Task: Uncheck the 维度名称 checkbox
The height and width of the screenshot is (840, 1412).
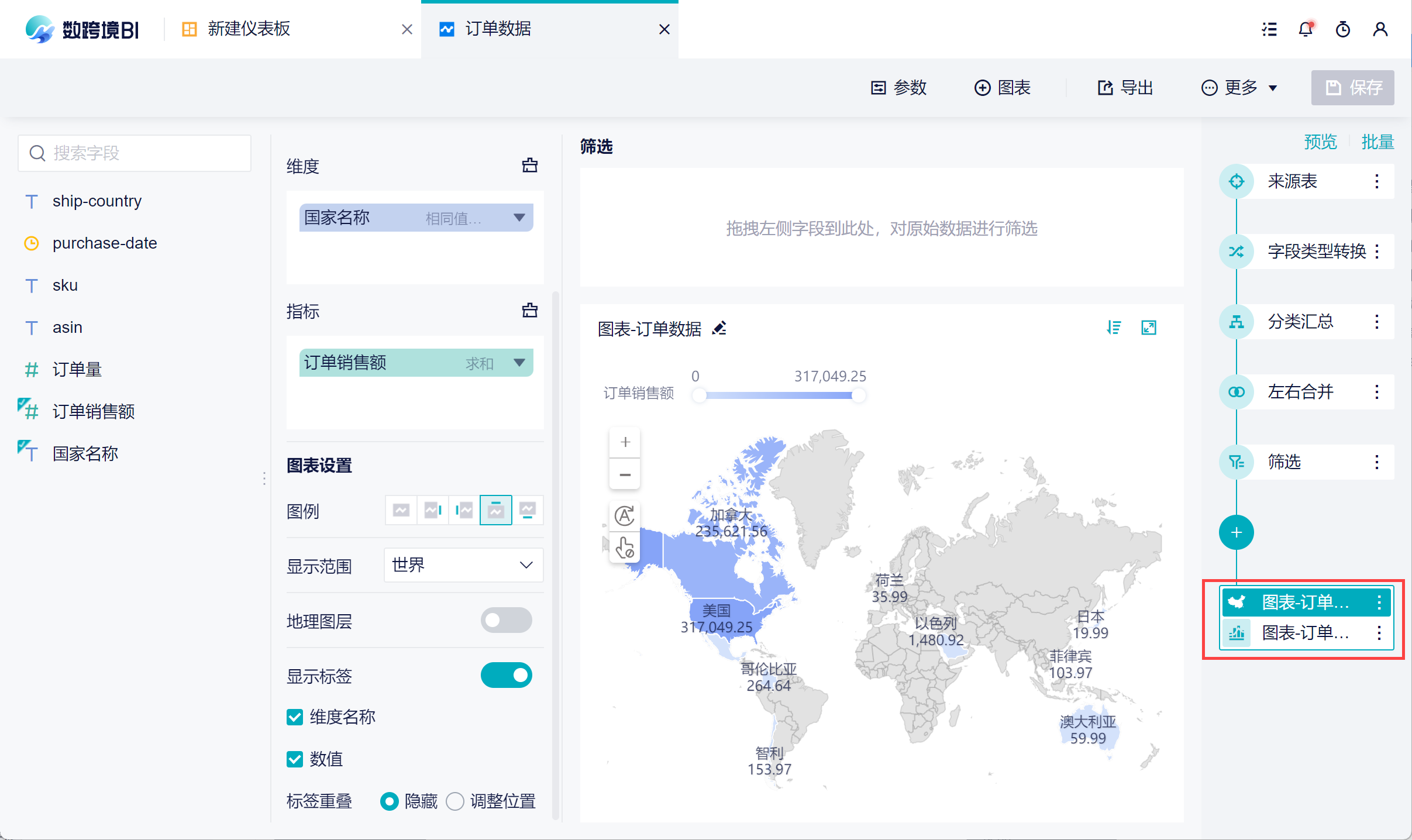Action: [x=295, y=717]
